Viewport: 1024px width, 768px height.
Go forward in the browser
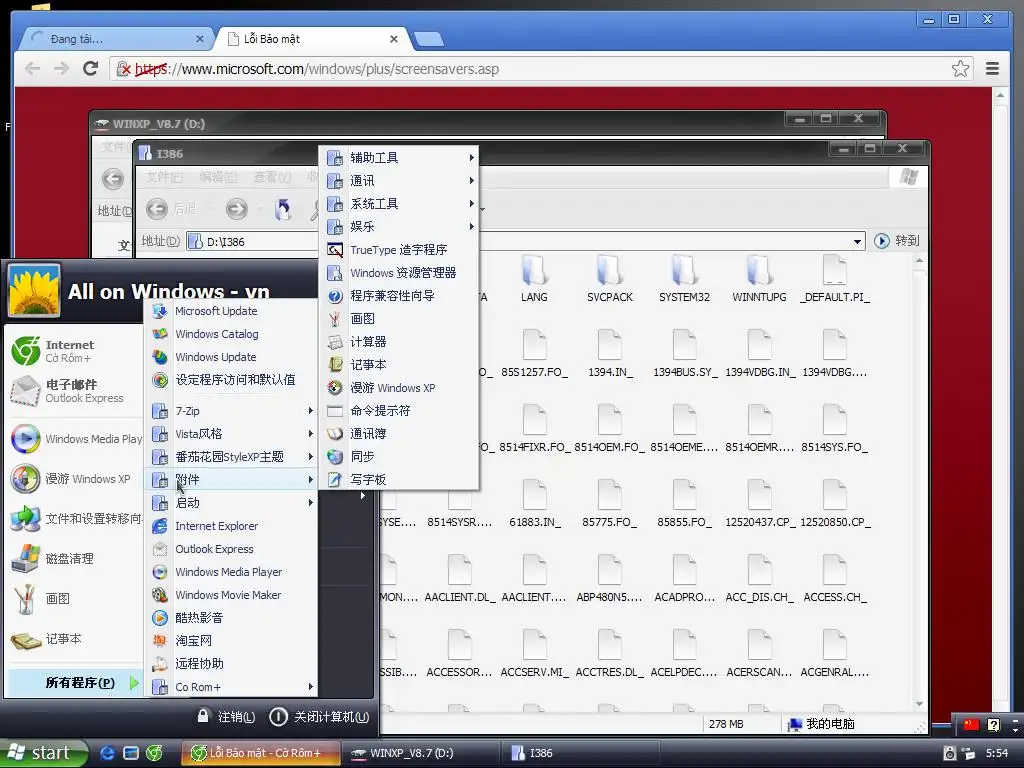tap(61, 69)
